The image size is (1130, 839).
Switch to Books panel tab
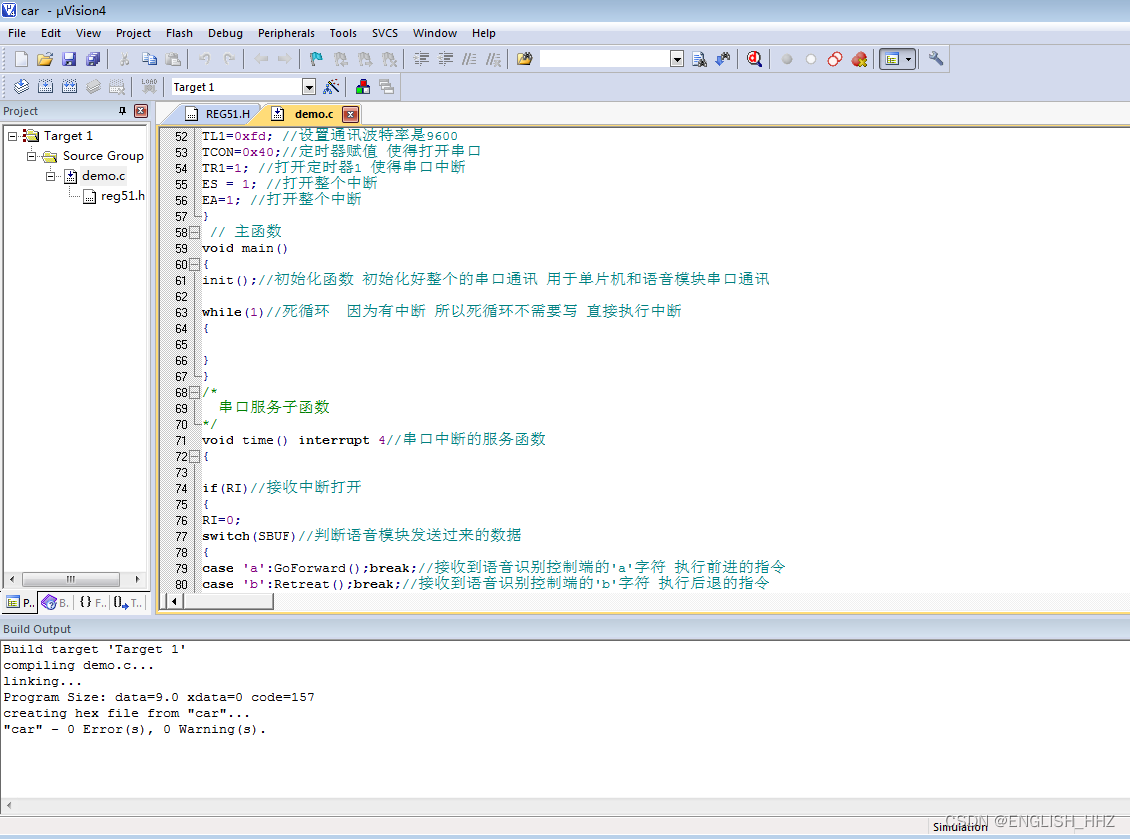coord(55,603)
